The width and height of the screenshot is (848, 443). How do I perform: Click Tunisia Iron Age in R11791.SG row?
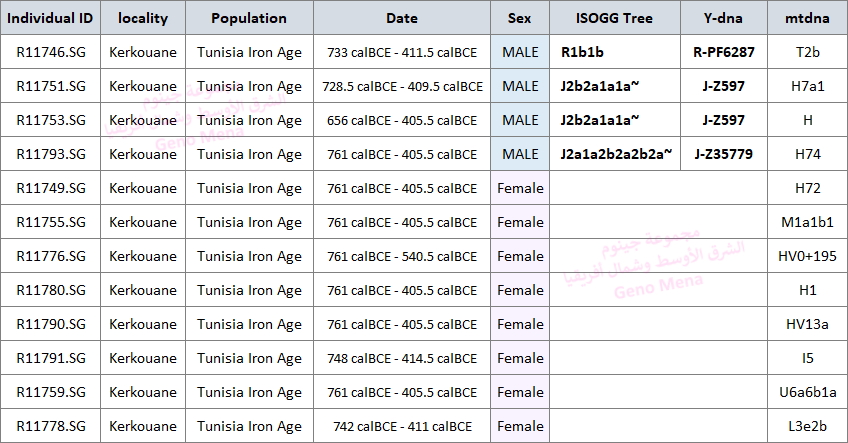(249, 359)
